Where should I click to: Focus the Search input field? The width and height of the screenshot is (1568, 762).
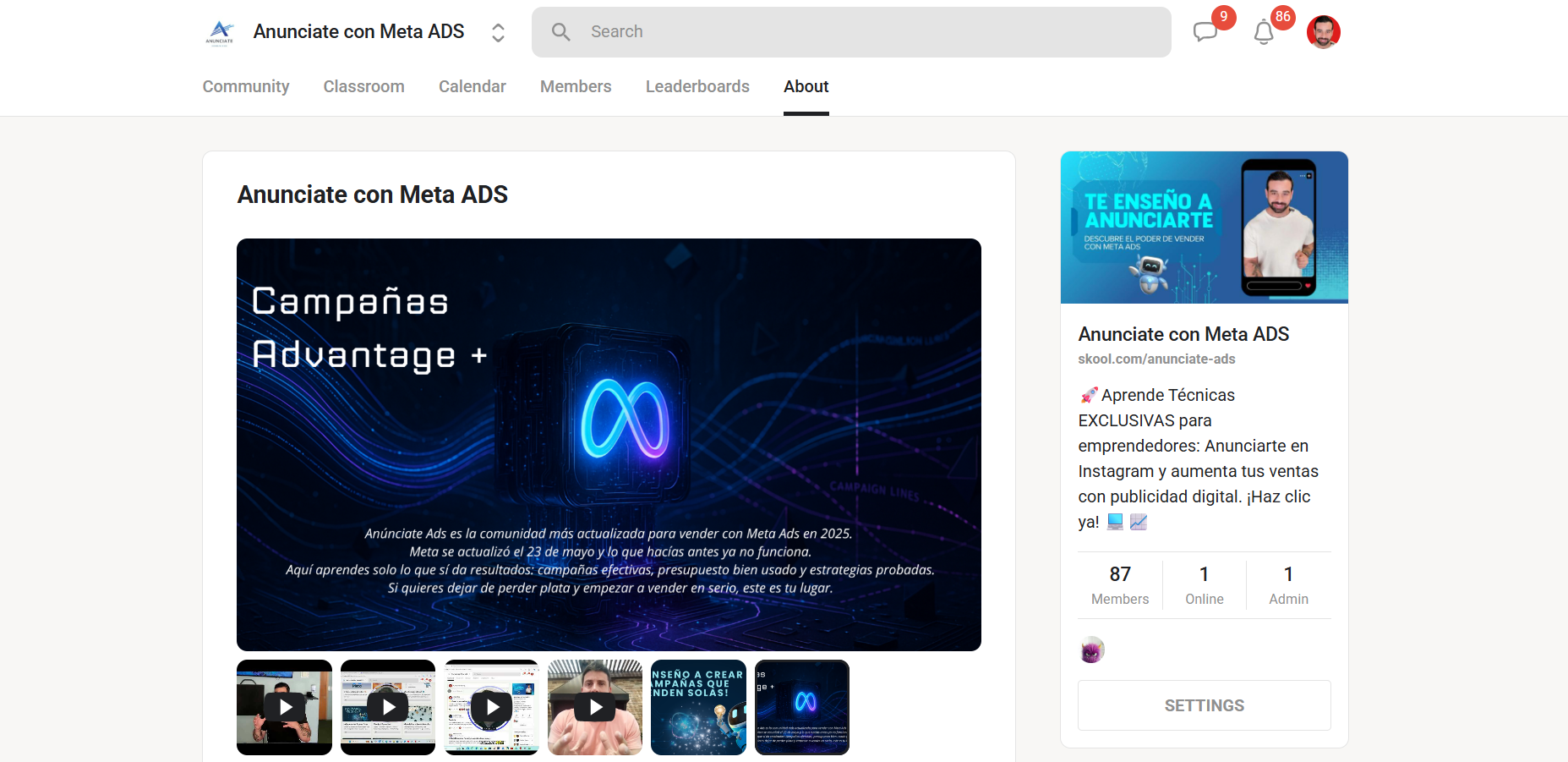[x=851, y=32]
